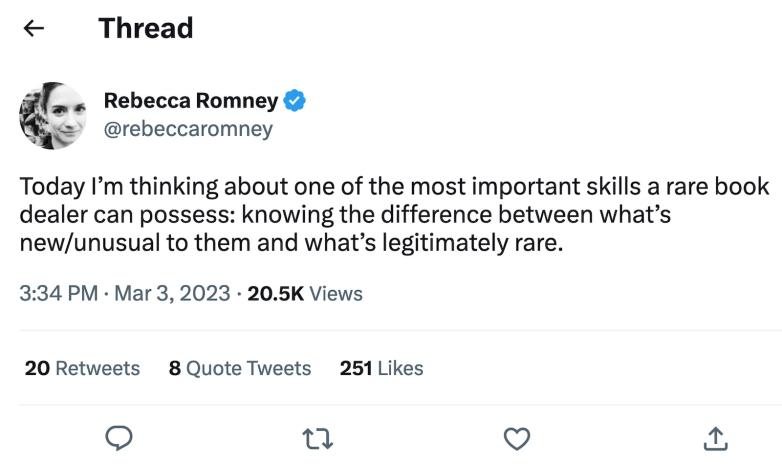Click the Thread heading
The image size is (782, 467).
146,28
